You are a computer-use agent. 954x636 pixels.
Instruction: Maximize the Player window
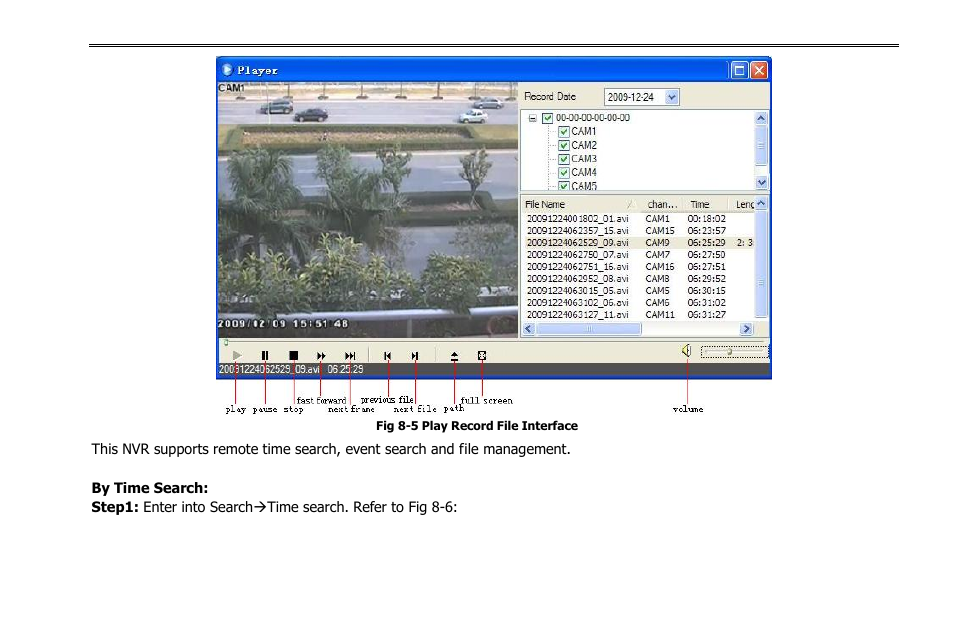[739, 71]
